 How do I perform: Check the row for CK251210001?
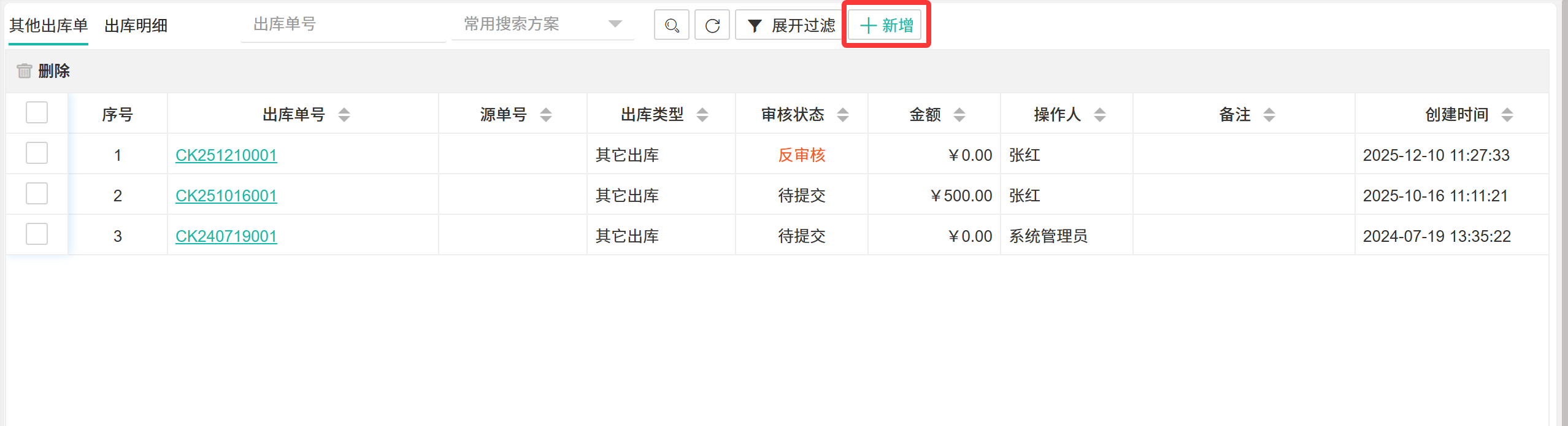coord(37,153)
